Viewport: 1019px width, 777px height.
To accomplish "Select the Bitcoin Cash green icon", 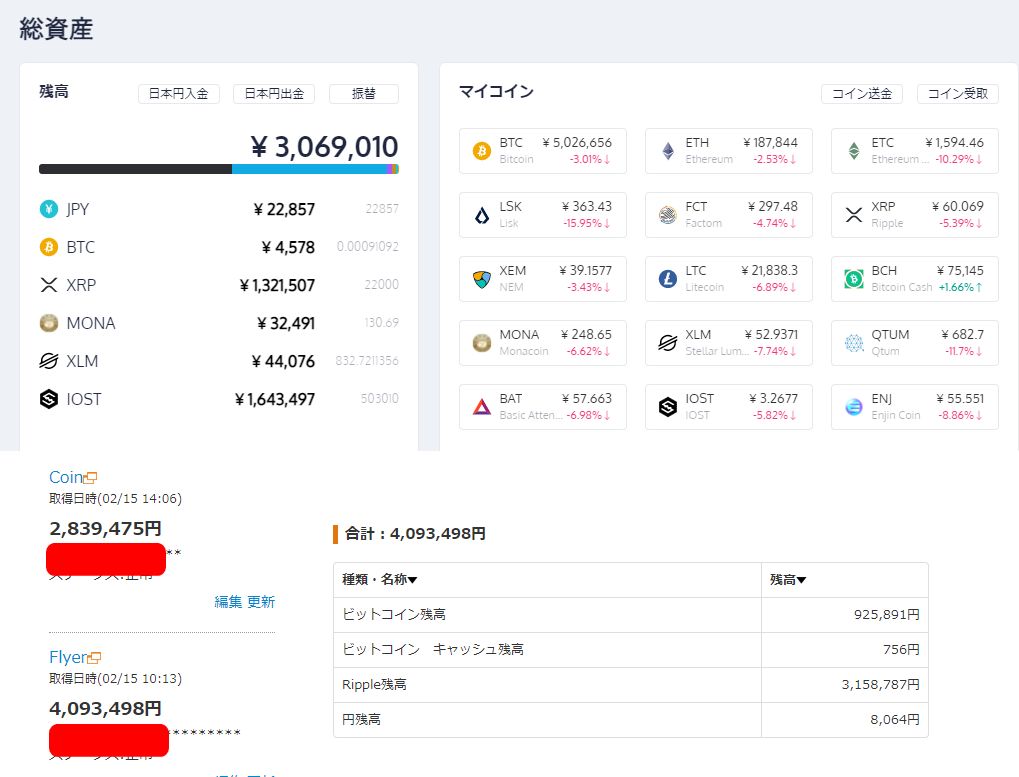I will (853, 279).
